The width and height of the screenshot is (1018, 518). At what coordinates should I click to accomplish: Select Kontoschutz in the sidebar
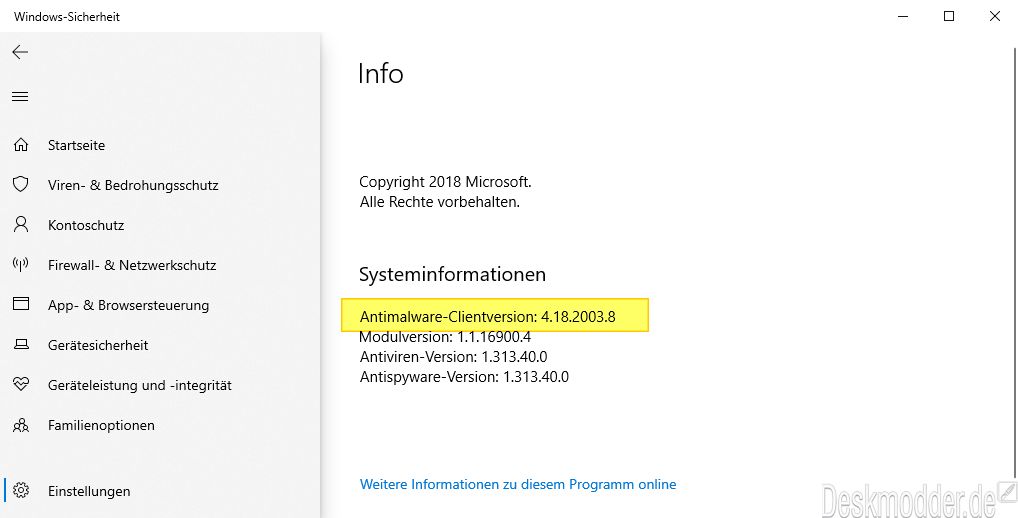(x=86, y=225)
